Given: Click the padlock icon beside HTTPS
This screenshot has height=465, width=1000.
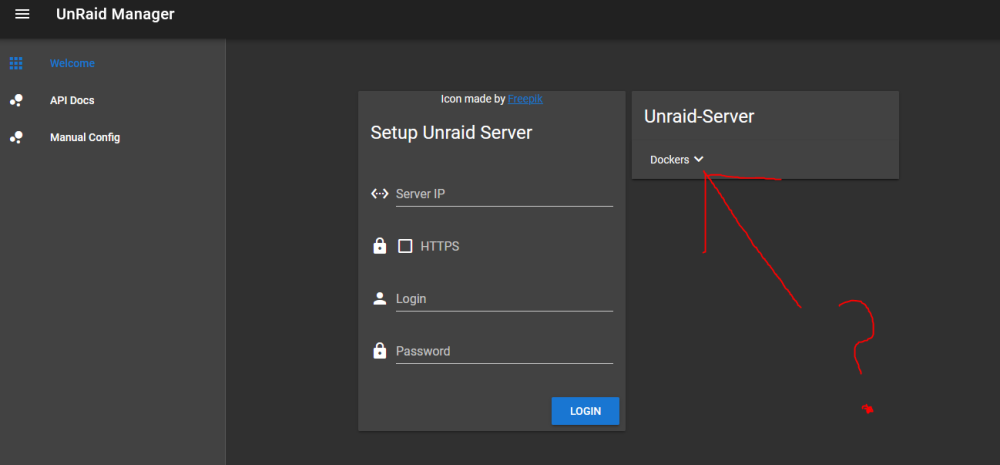Looking at the screenshot, I should click(x=379, y=246).
